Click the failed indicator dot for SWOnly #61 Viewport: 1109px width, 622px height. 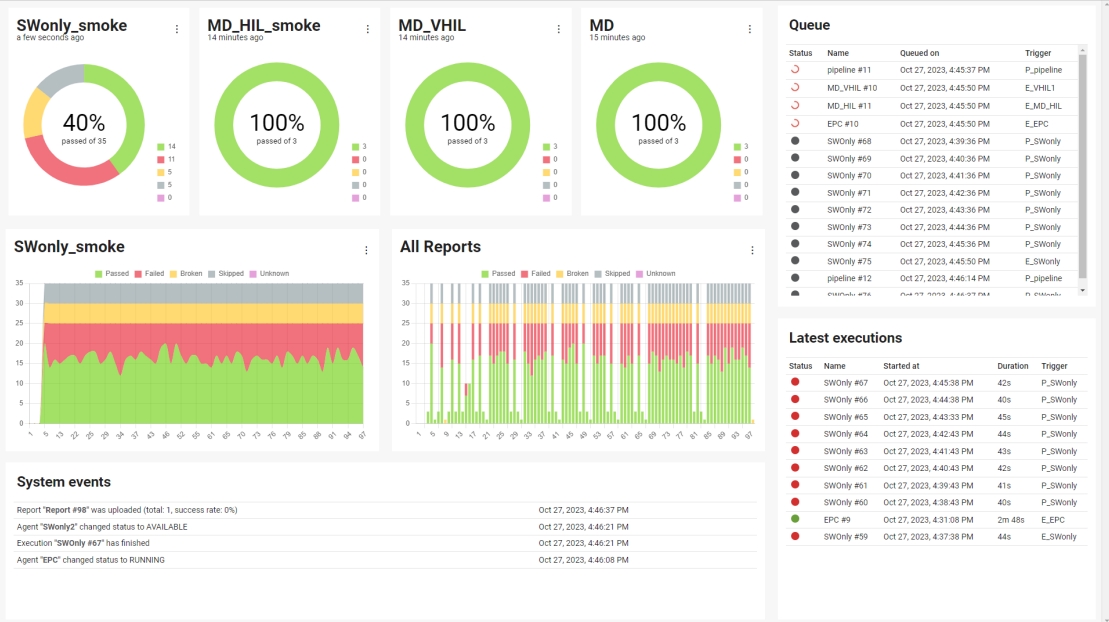point(795,485)
